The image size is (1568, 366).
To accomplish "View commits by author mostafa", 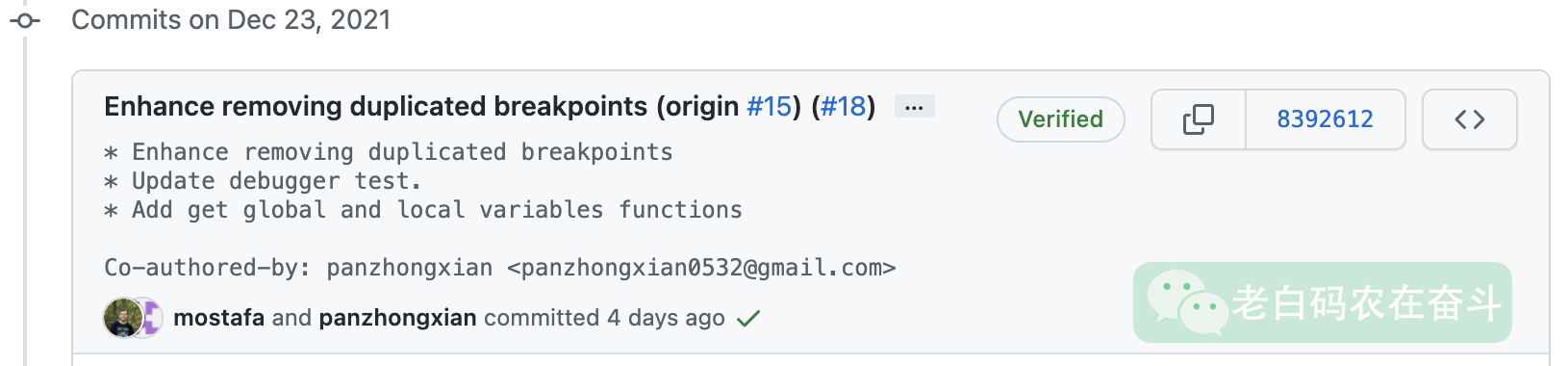I will tap(218, 318).
